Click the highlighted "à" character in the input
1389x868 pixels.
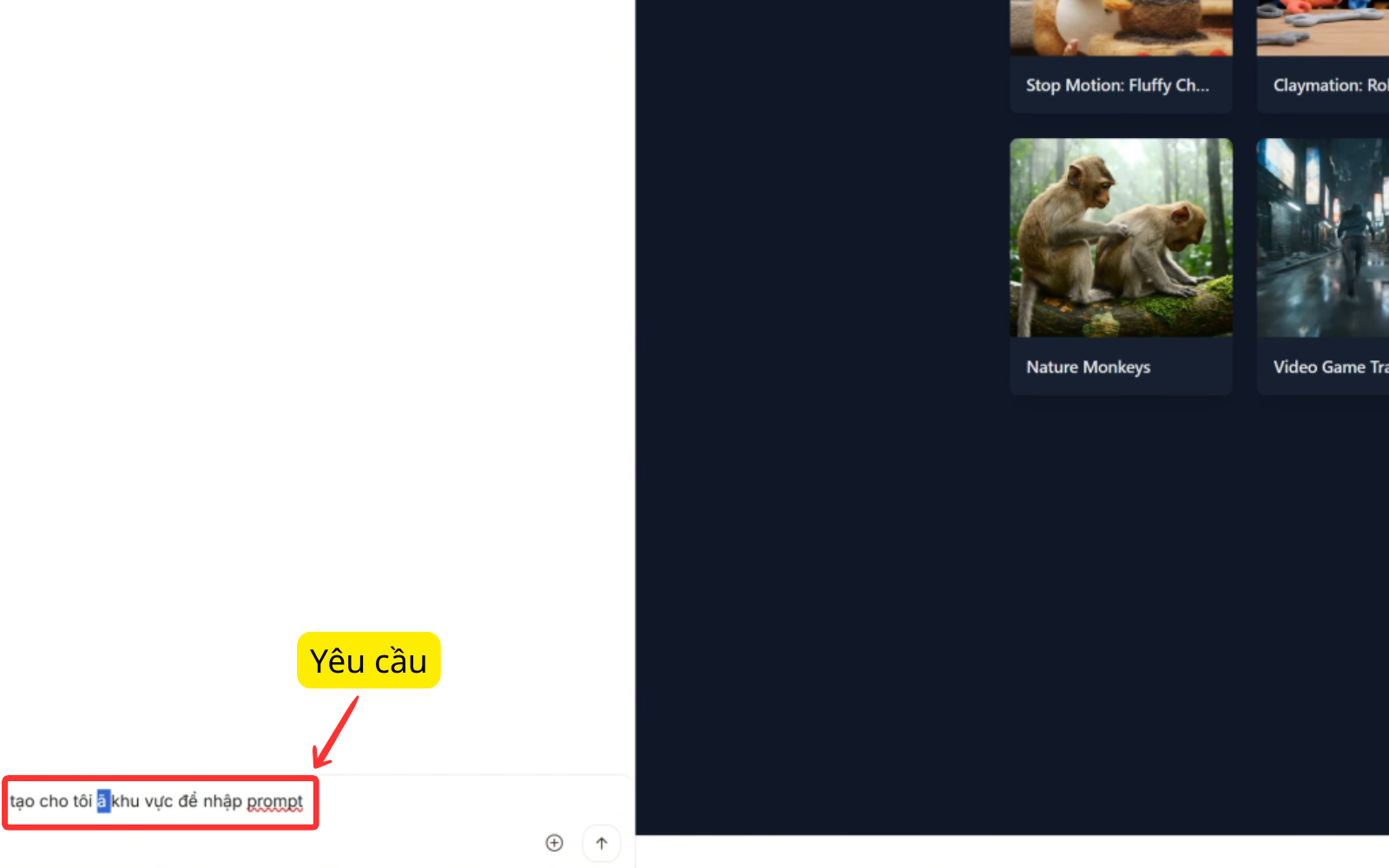point(103,801)
